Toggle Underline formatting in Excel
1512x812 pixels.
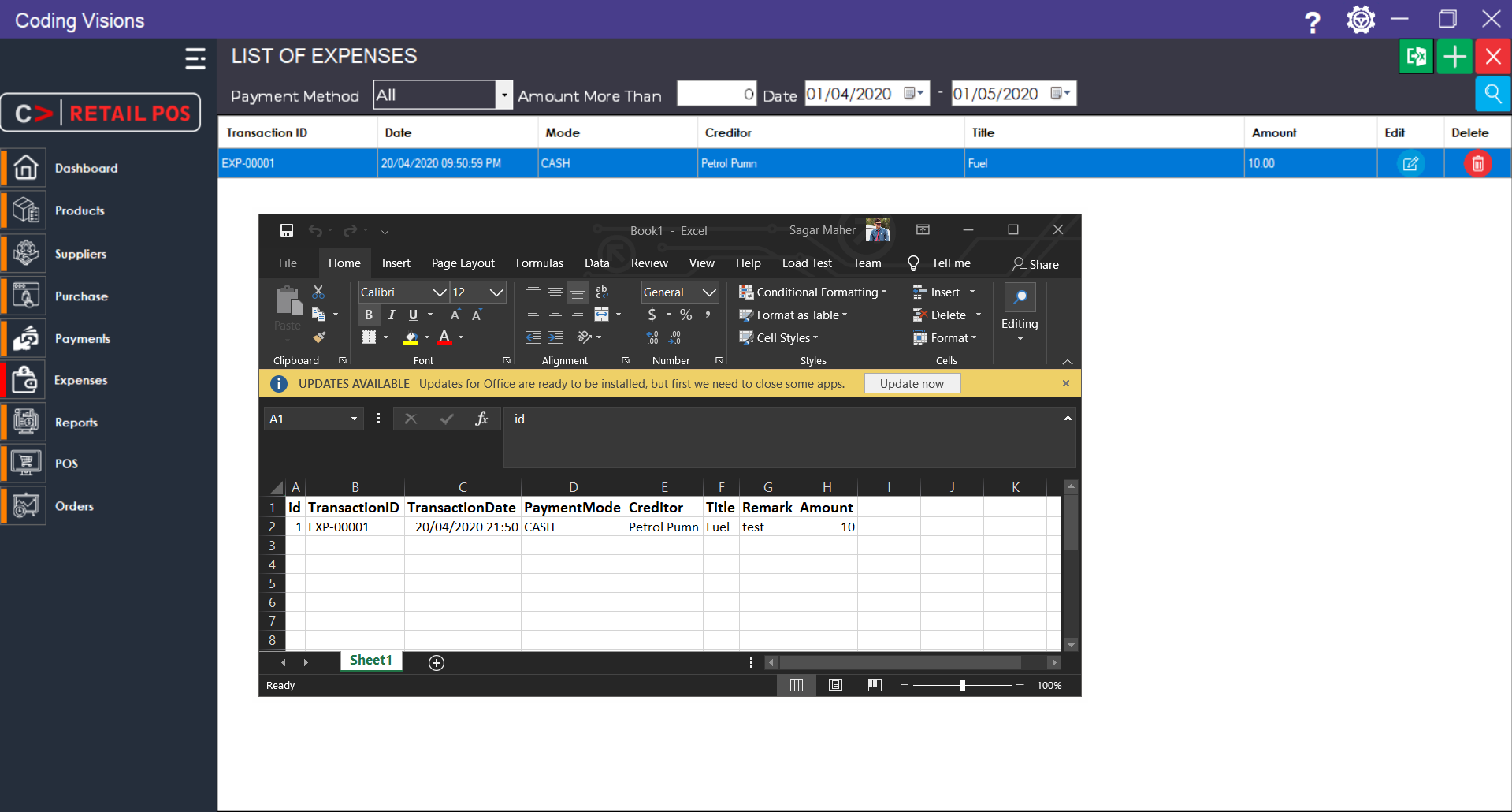tap(413, 315)
